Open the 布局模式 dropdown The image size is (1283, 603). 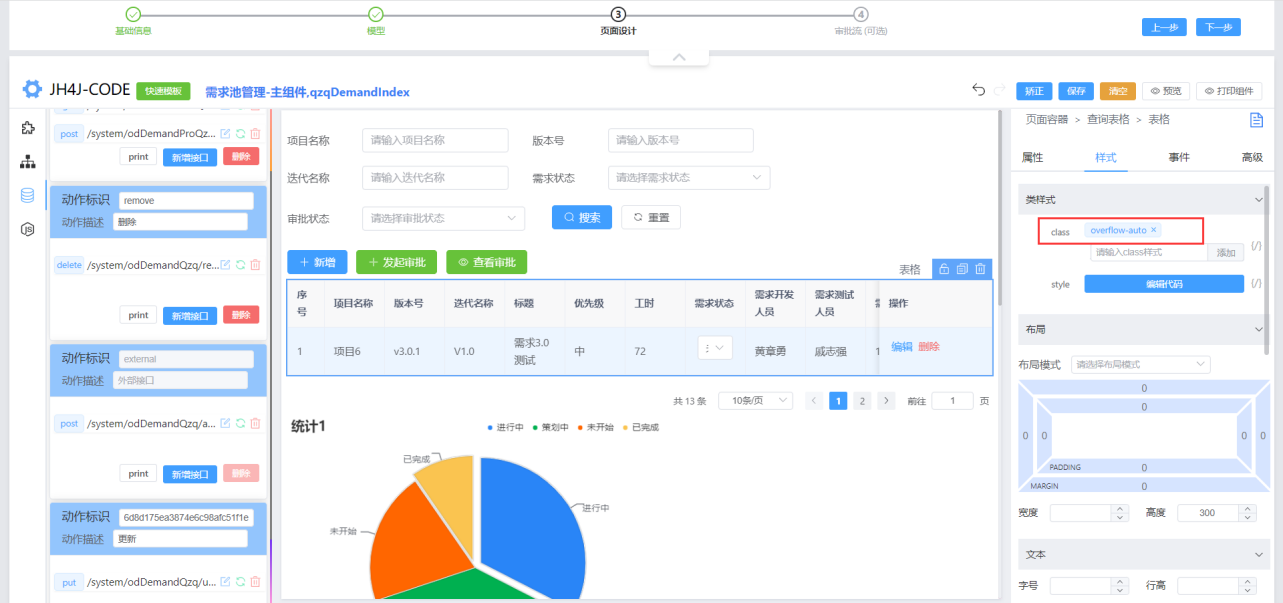(1140, 364)
